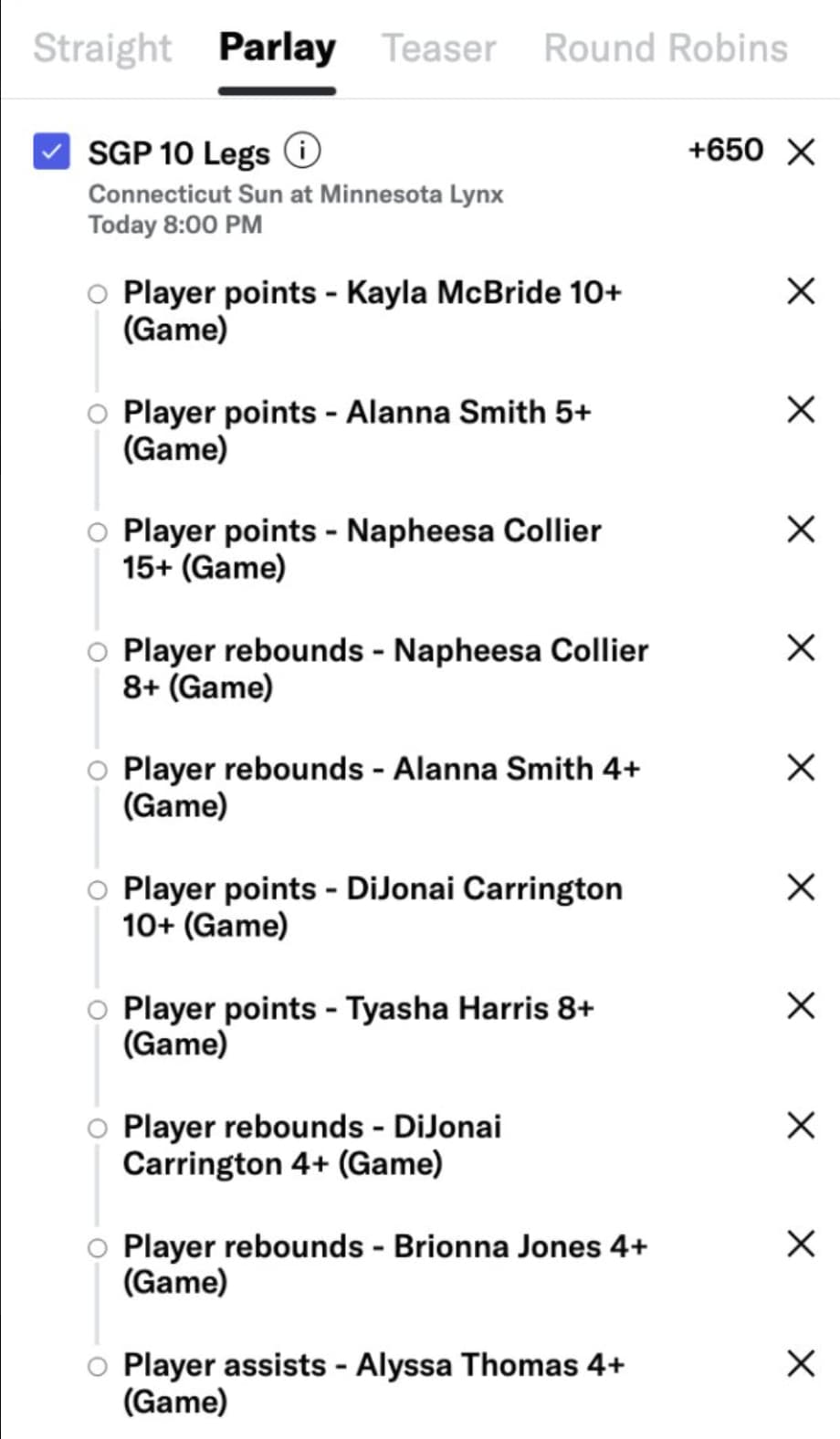
Task: Remove DiJonai Carrington 4+ rebounds leg
Action: 800,1126
